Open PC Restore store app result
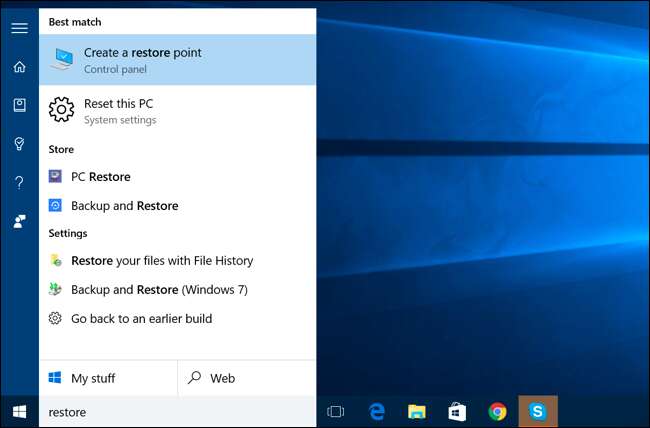This screenshot has height=428, width=650. pyautogui.click(x=100, y=177)
